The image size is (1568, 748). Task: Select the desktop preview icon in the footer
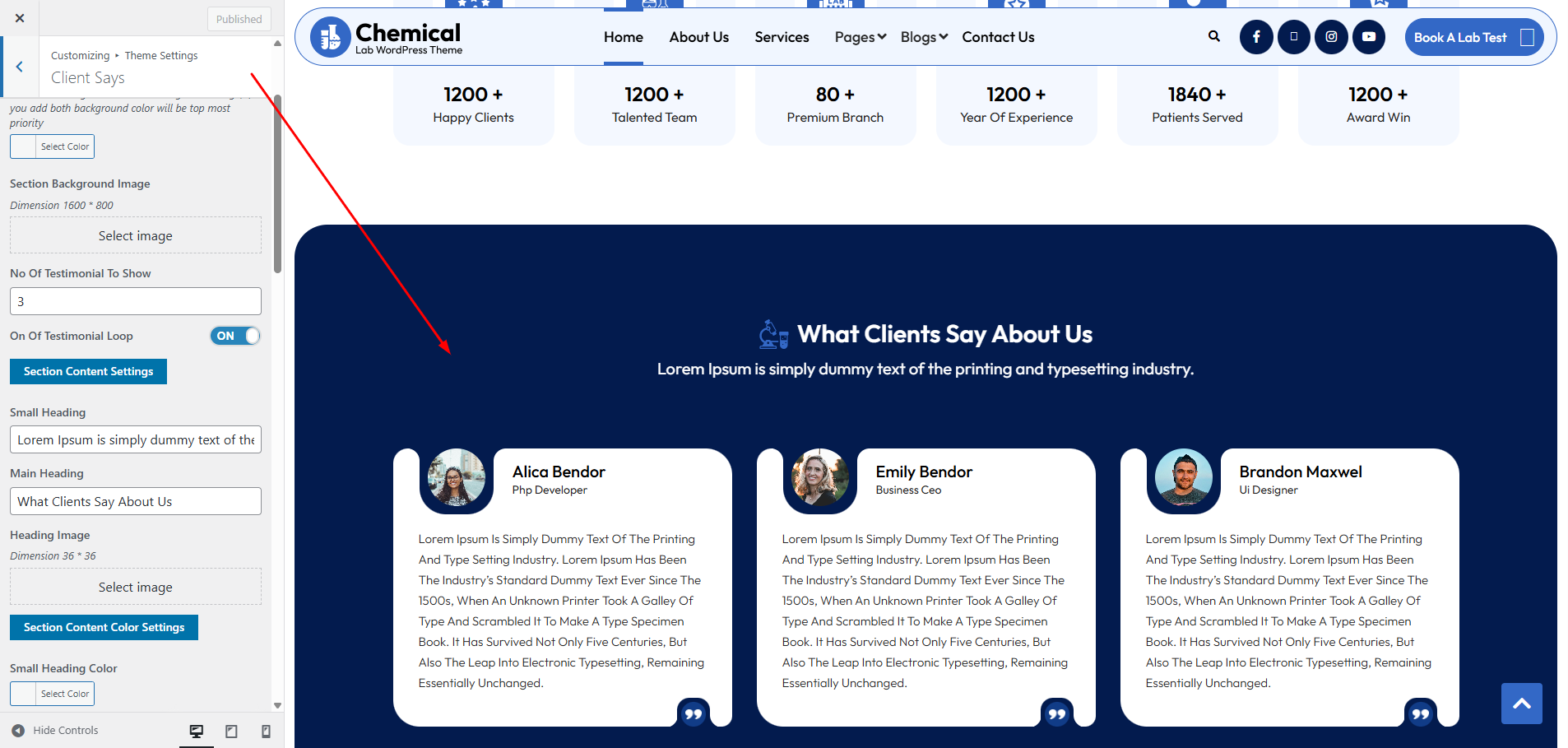click(196, 730)
